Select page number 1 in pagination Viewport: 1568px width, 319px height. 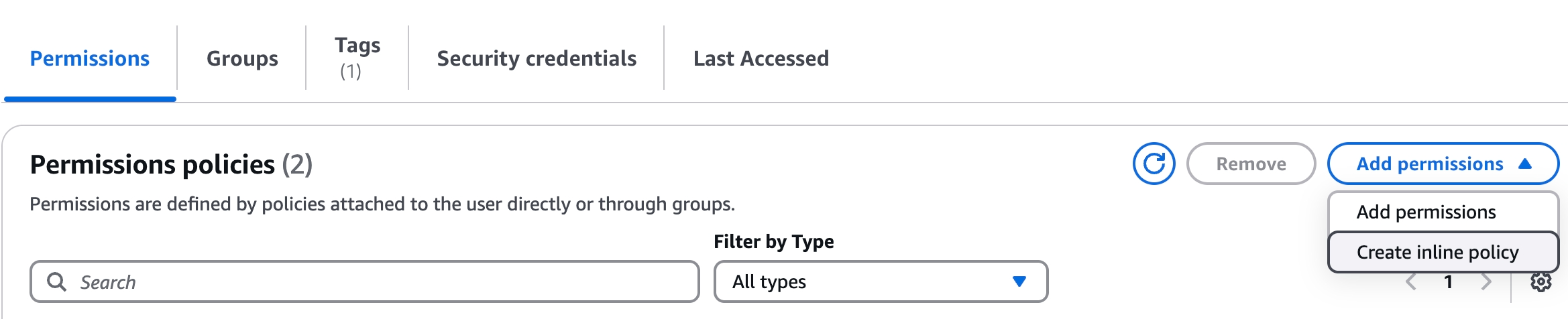(x=1449, y=282)
